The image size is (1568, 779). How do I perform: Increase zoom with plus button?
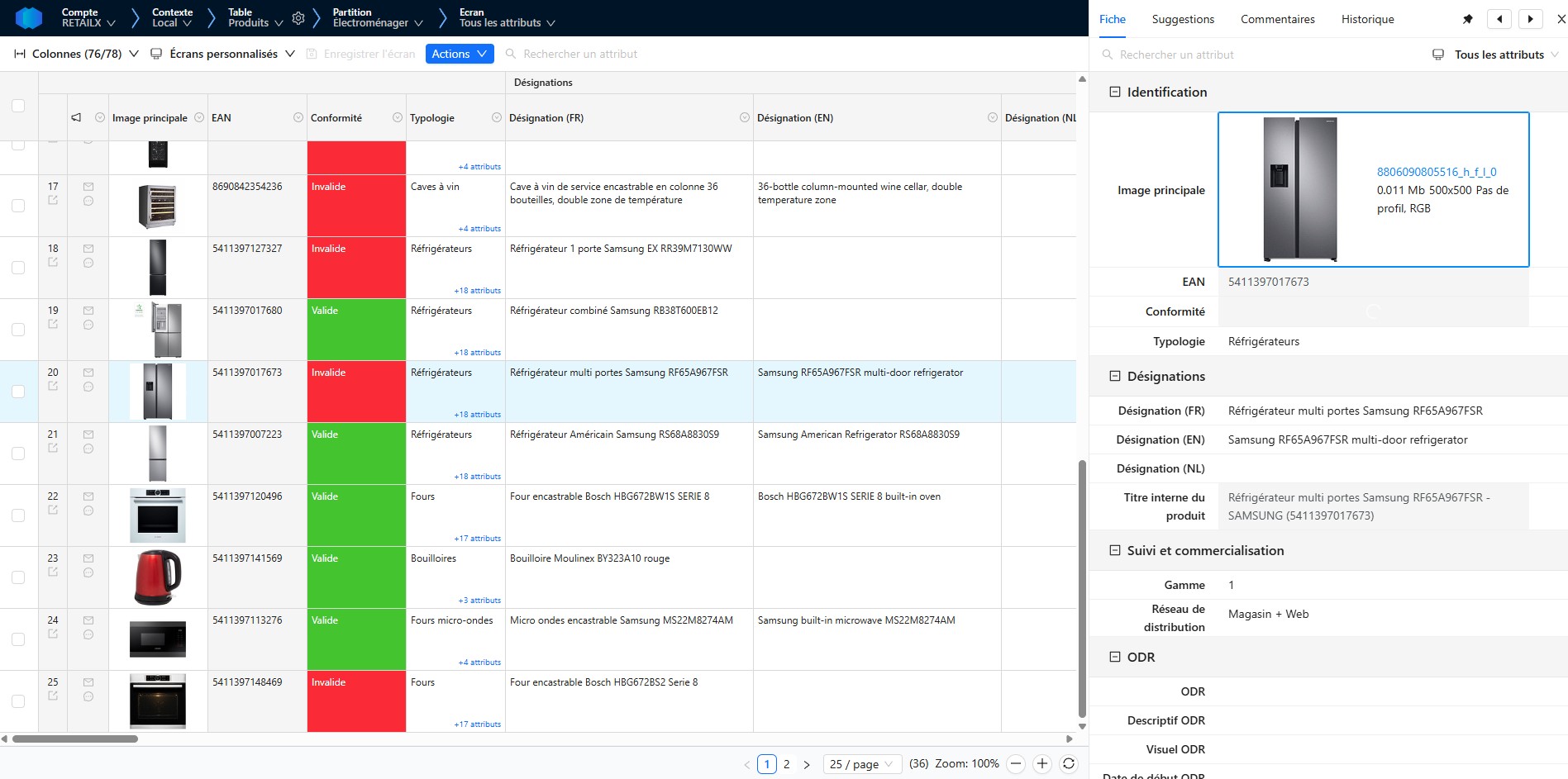click(1042, 764)
